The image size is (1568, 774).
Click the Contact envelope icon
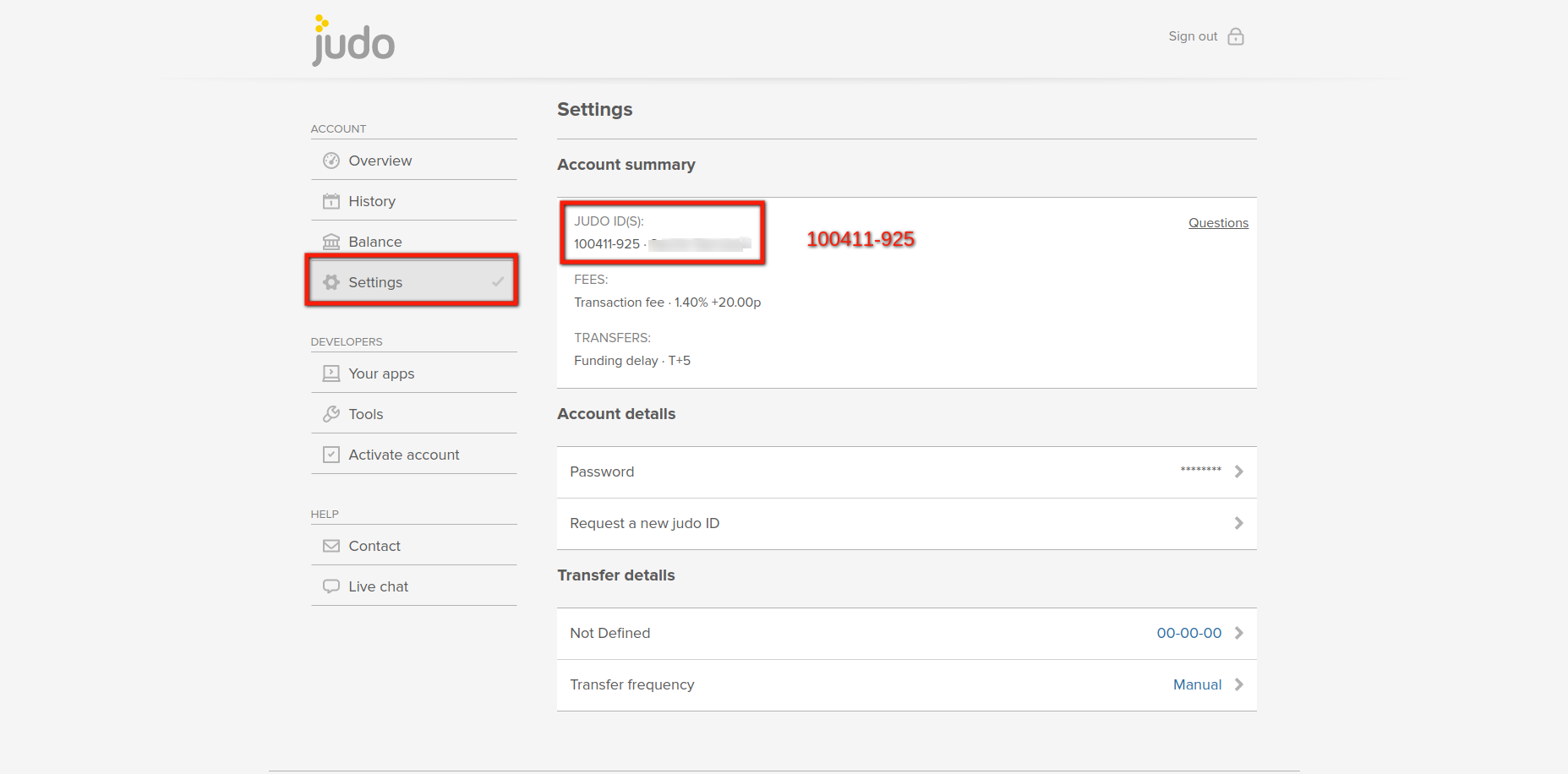pos(331,546)
